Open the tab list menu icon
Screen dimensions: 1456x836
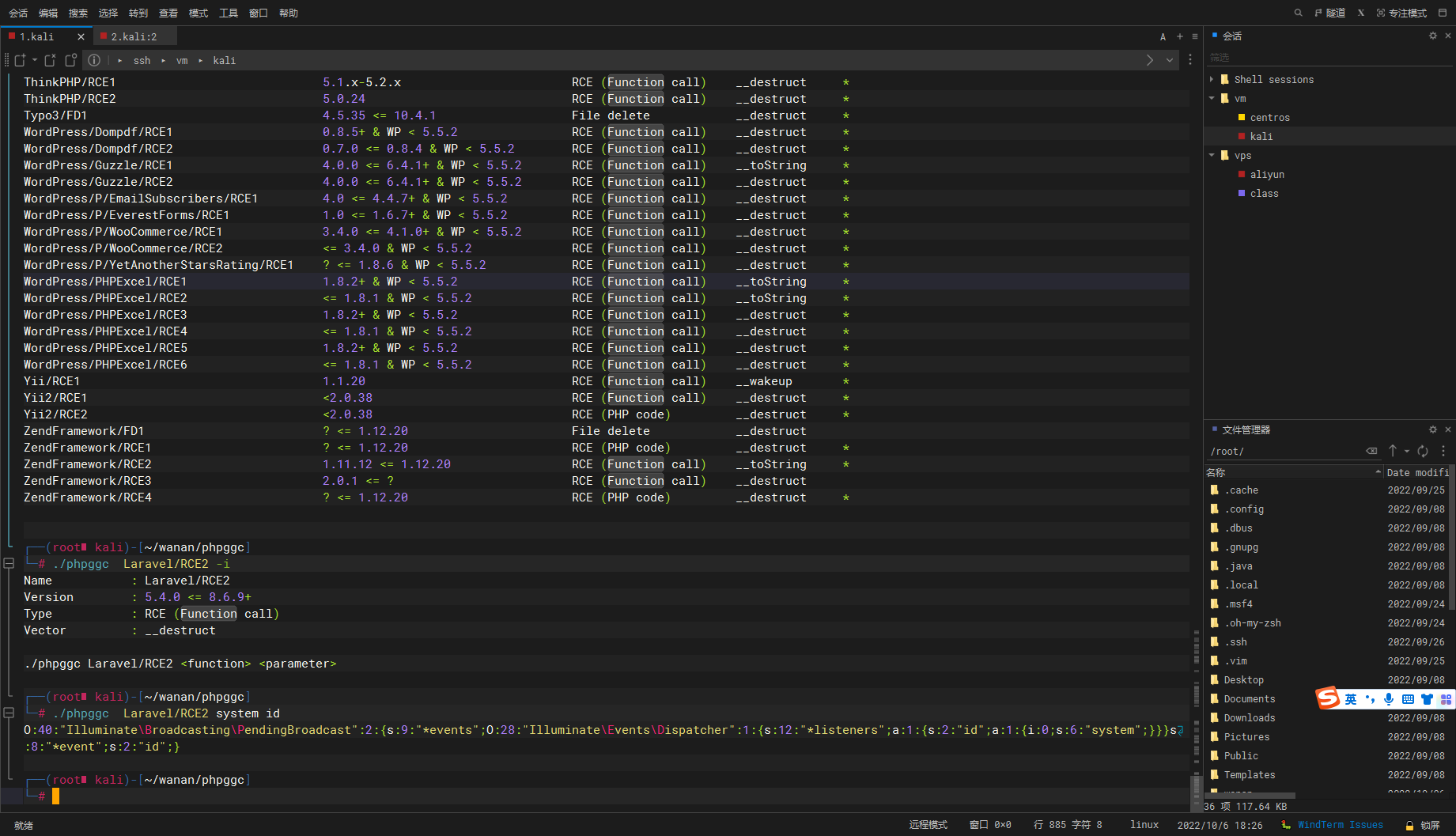point(1195,36)
